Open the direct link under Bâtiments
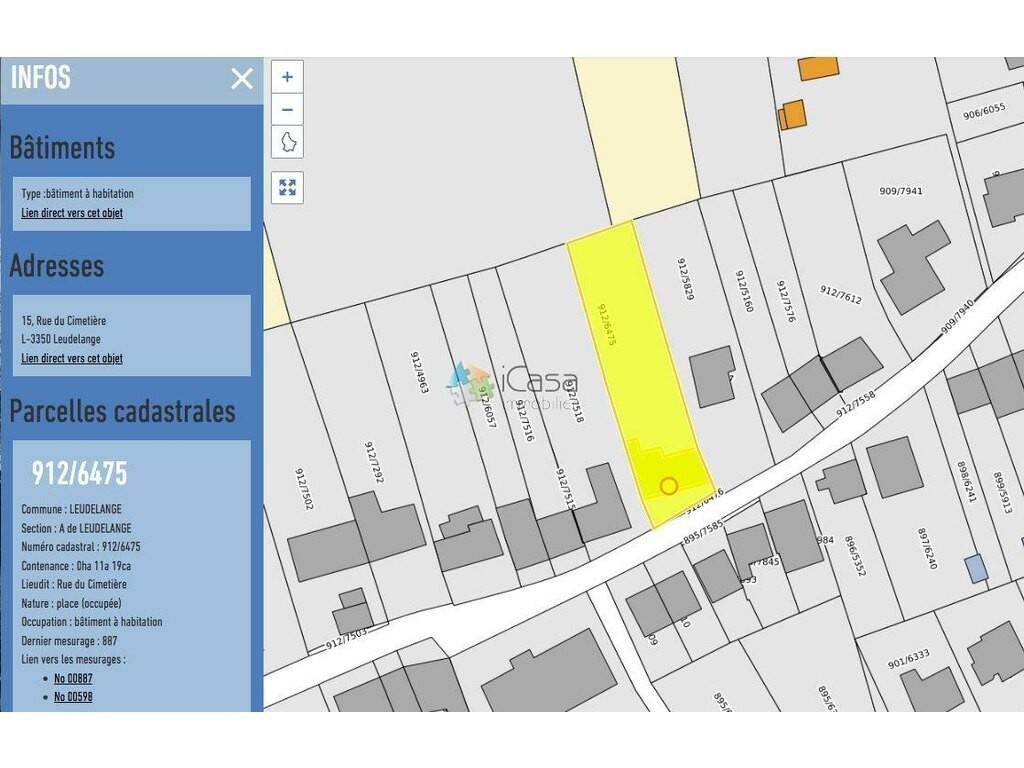 (x=72, y=213)
